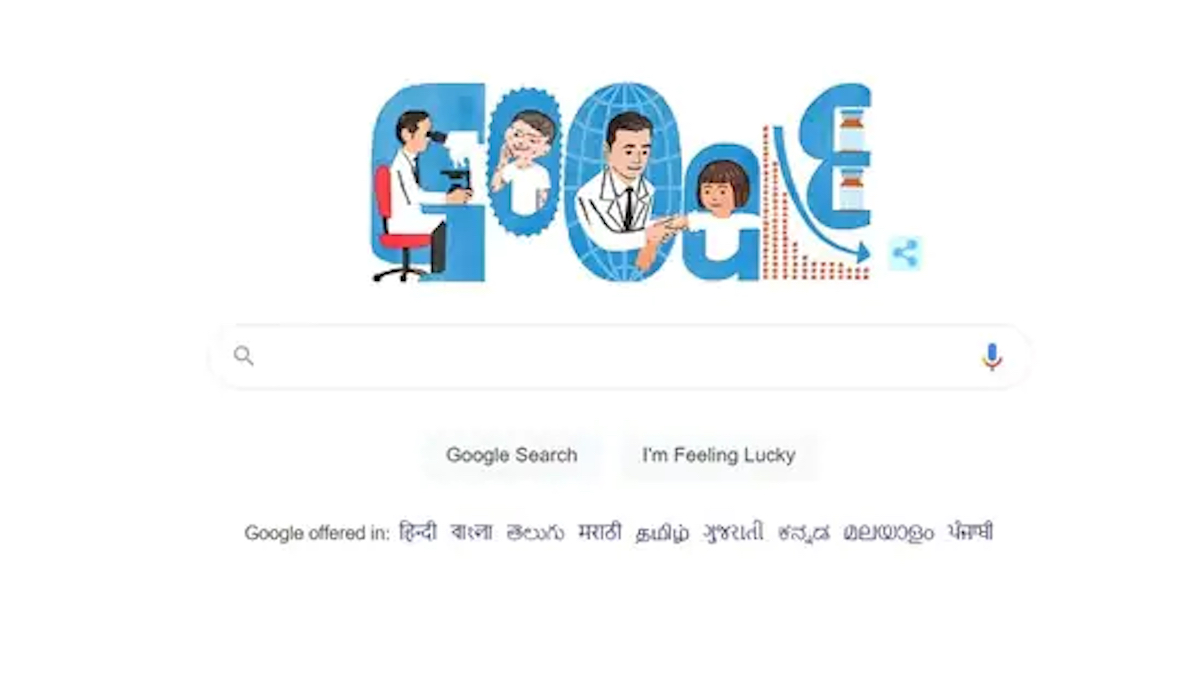Click the doctor on the globe doodle
This screenshot has width=1200, height=675.
point(624,182)
